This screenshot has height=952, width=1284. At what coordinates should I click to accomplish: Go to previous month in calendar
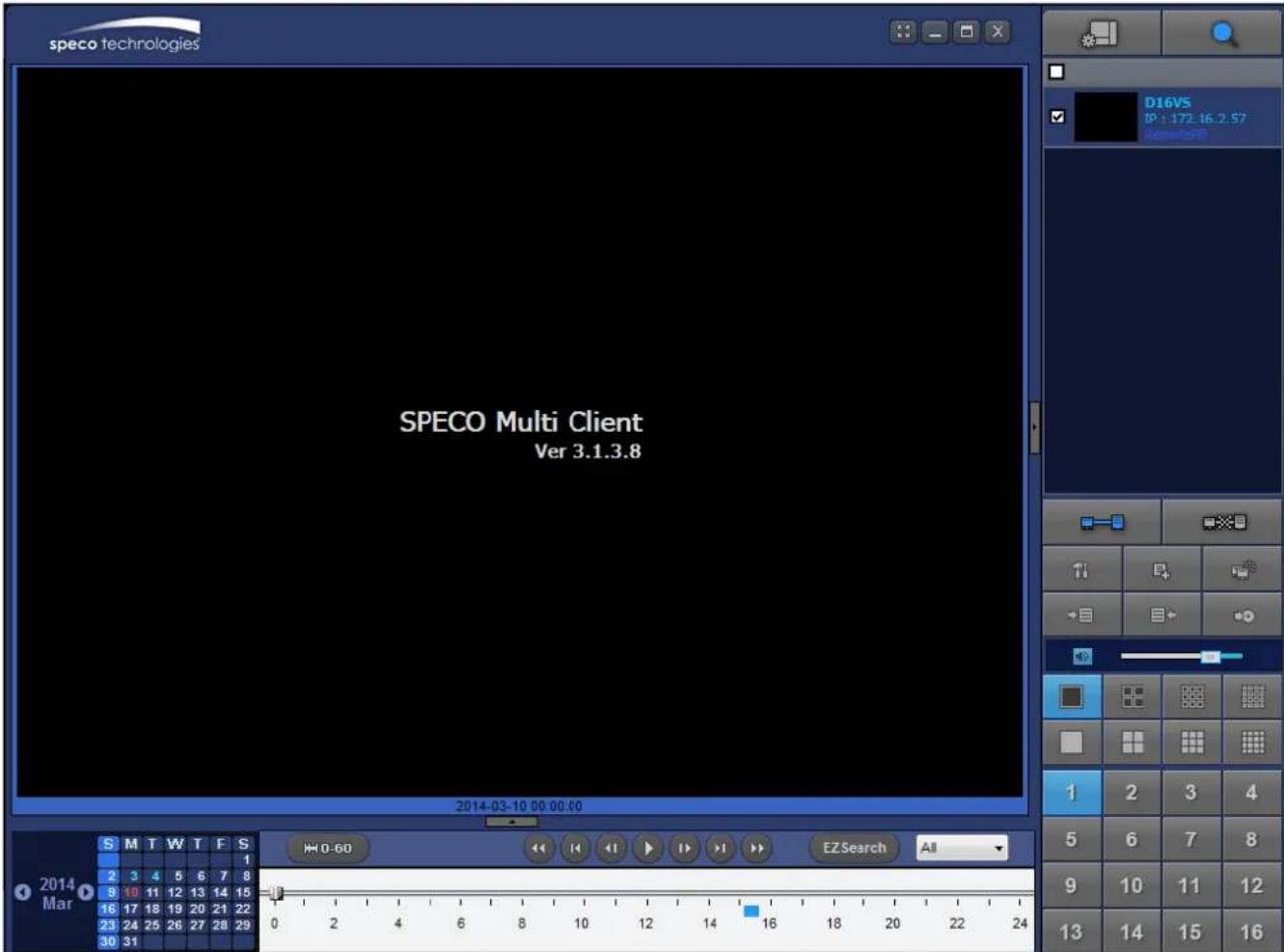[23, 892]
